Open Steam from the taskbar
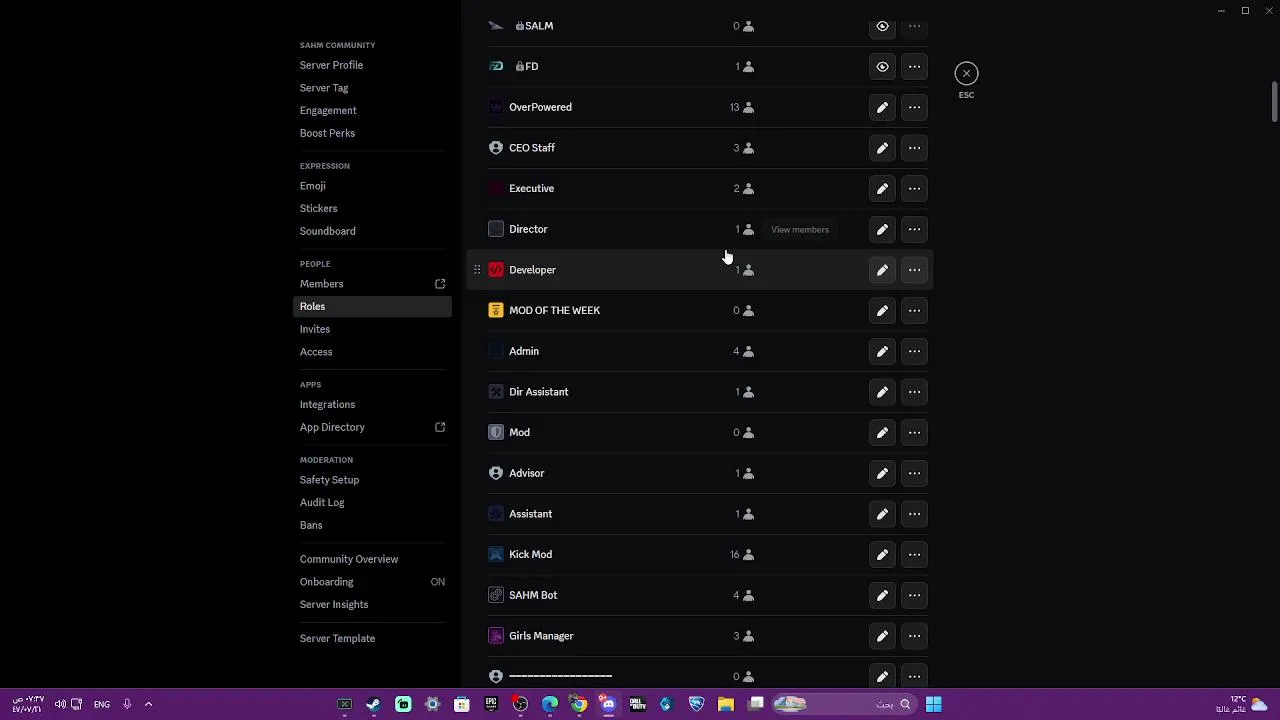This screenshot has height=720, width=1280. click(x=373, y=704)
